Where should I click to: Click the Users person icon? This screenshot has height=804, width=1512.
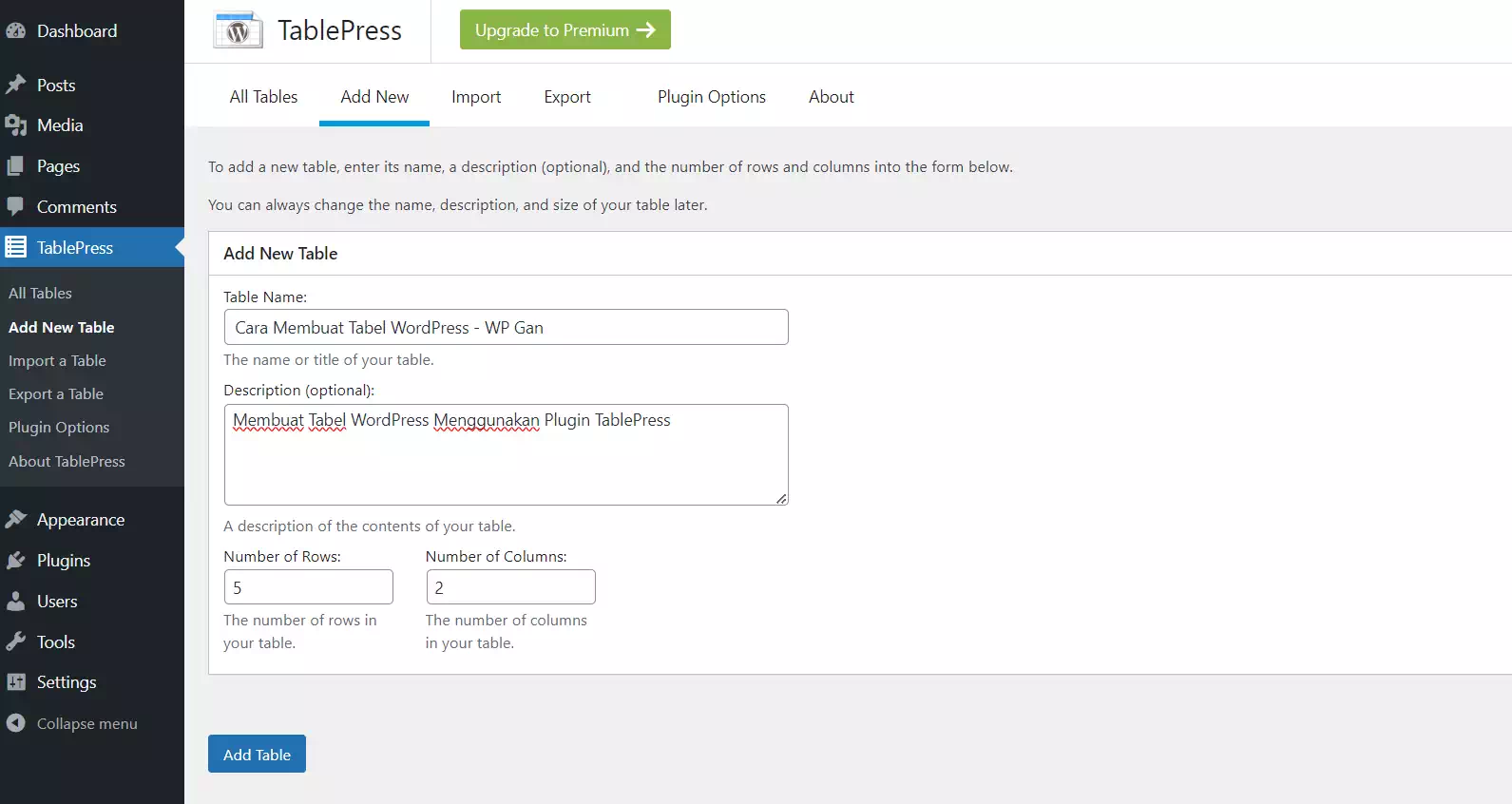15,601
